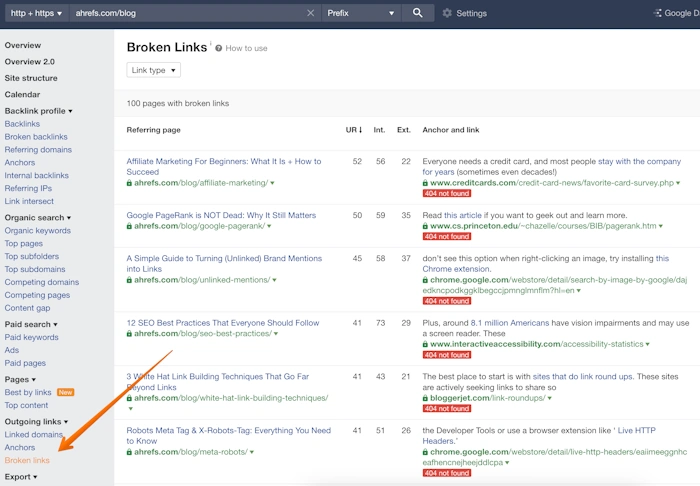
Task: Open Top subfolders report
Action: pos(32,256)
